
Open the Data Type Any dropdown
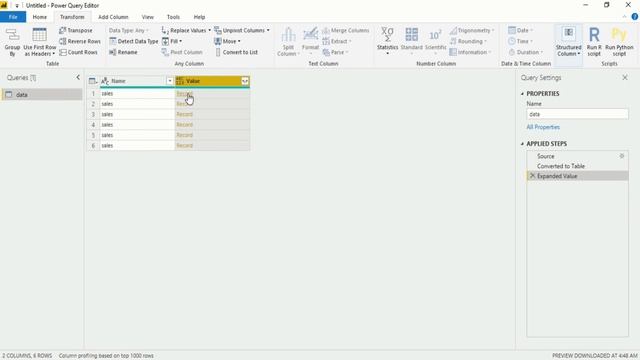(129, 31)
